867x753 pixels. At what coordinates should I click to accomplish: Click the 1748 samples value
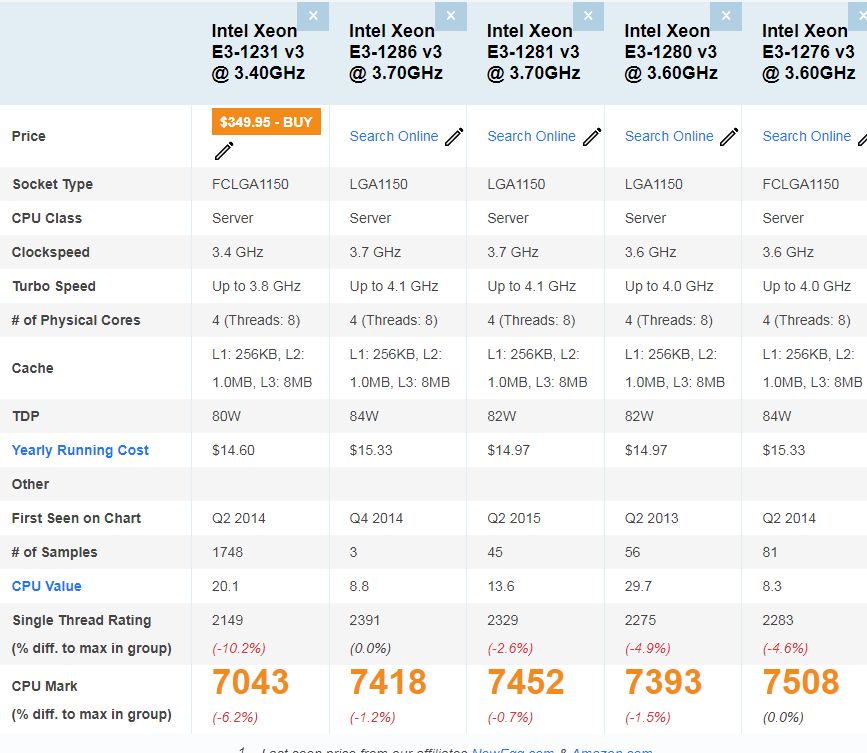click(227, 552)
